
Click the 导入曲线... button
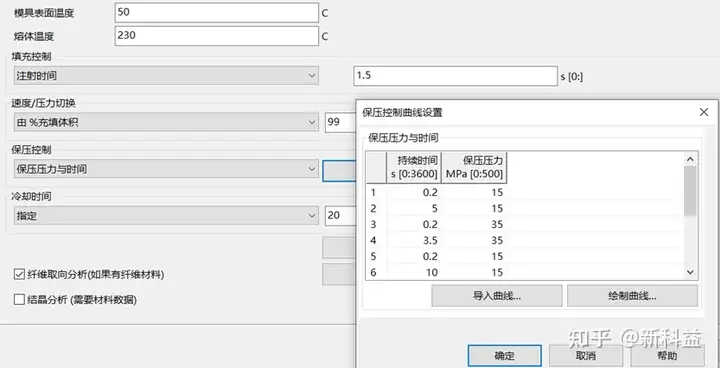(497, 296)
